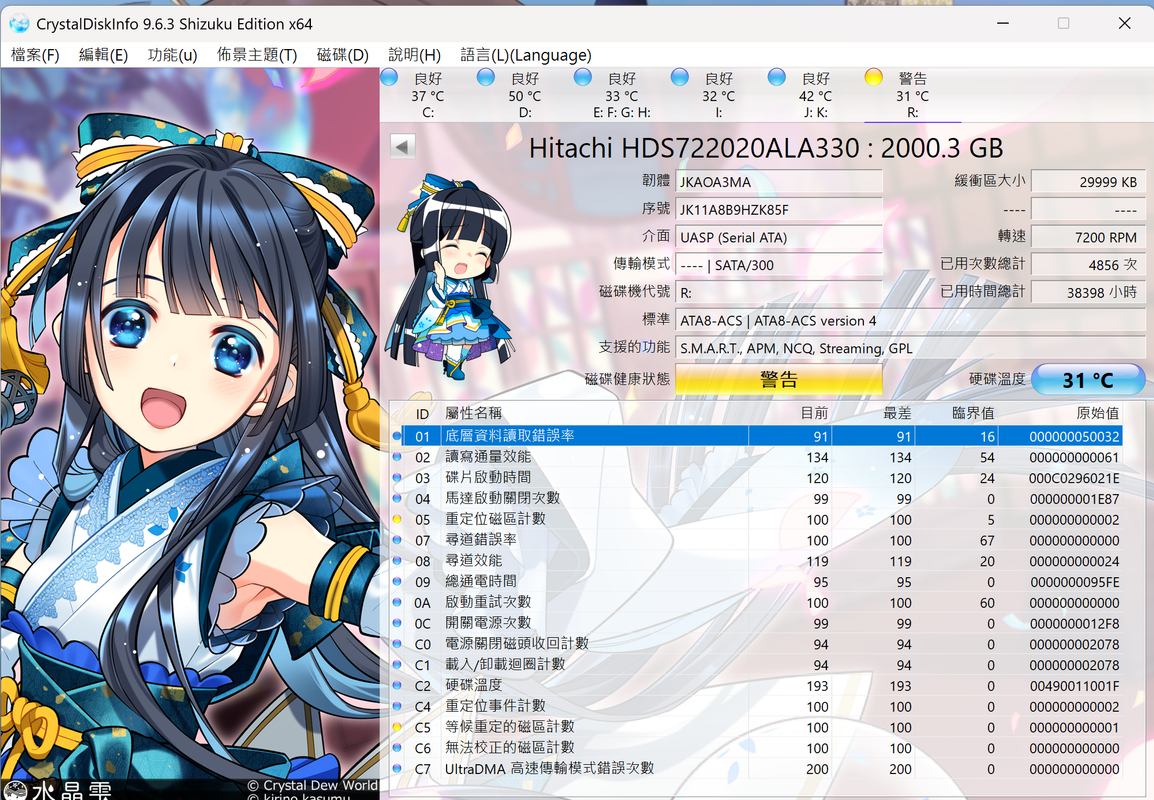1154x800 pixels.
Task: Click the rotation rate value 7200 RPM
Action: (1088, 237)
